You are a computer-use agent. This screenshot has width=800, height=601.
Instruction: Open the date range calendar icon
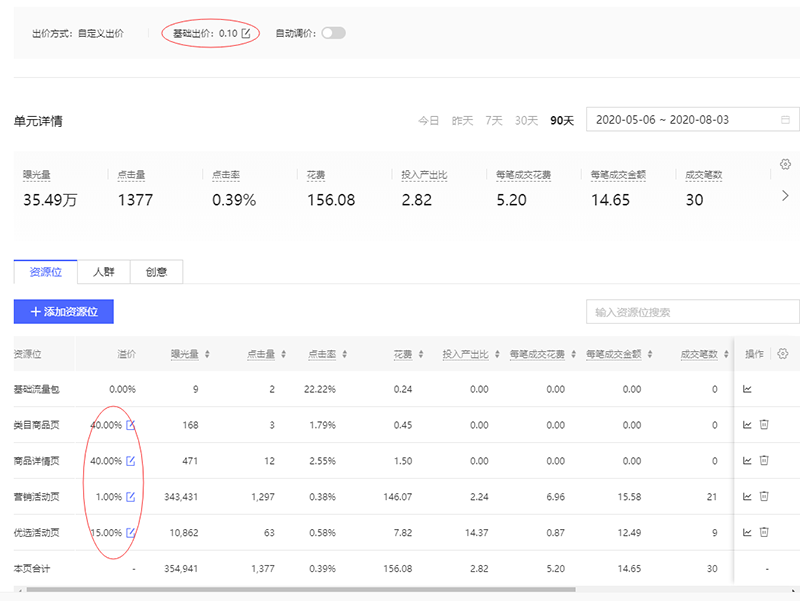coord(785,120)
